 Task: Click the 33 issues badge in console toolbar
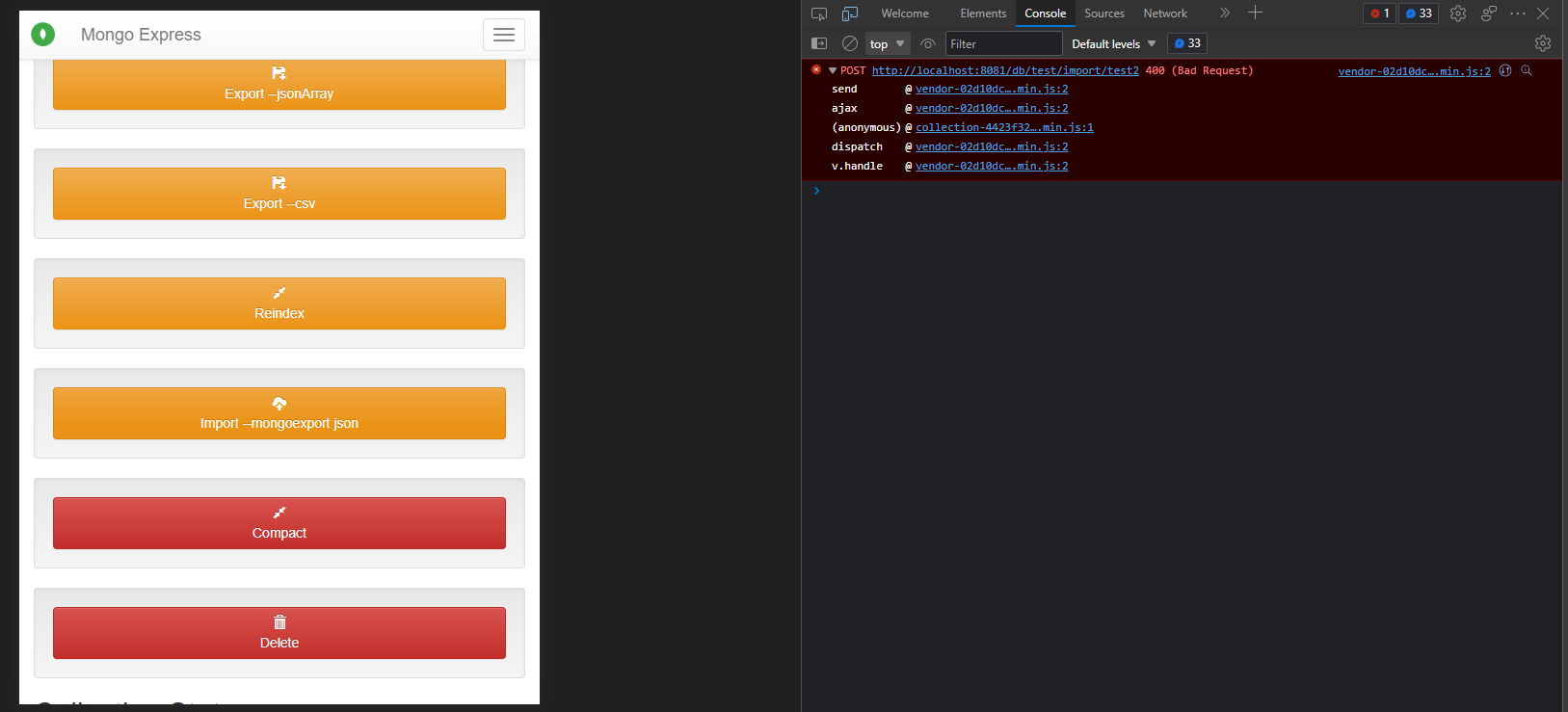point(1187,43)
